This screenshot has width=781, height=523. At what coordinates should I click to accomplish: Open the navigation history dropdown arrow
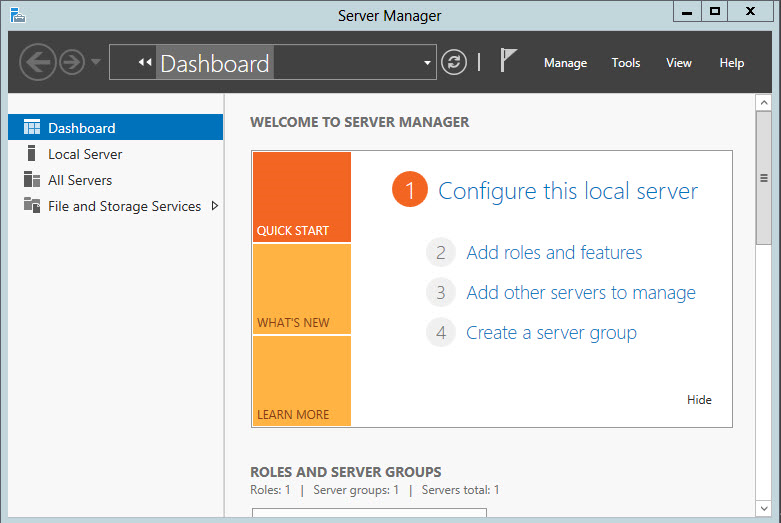pyautogui.click(x=96, y=62)
